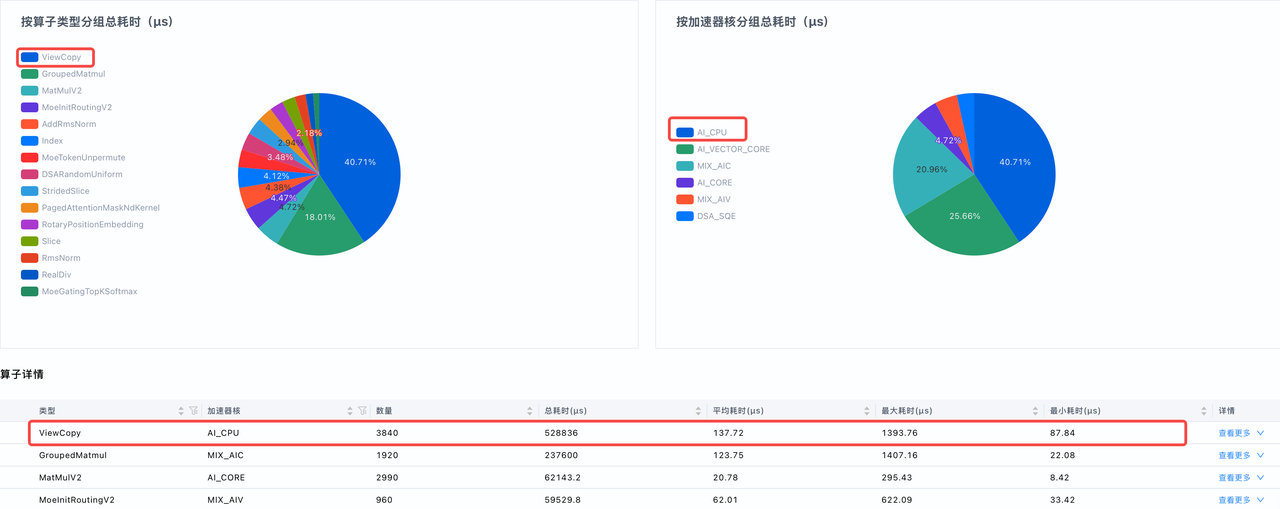This screenshot has width=1280, height=509.
Task: Toggle Slice legend entry
Action: point(41,241)
